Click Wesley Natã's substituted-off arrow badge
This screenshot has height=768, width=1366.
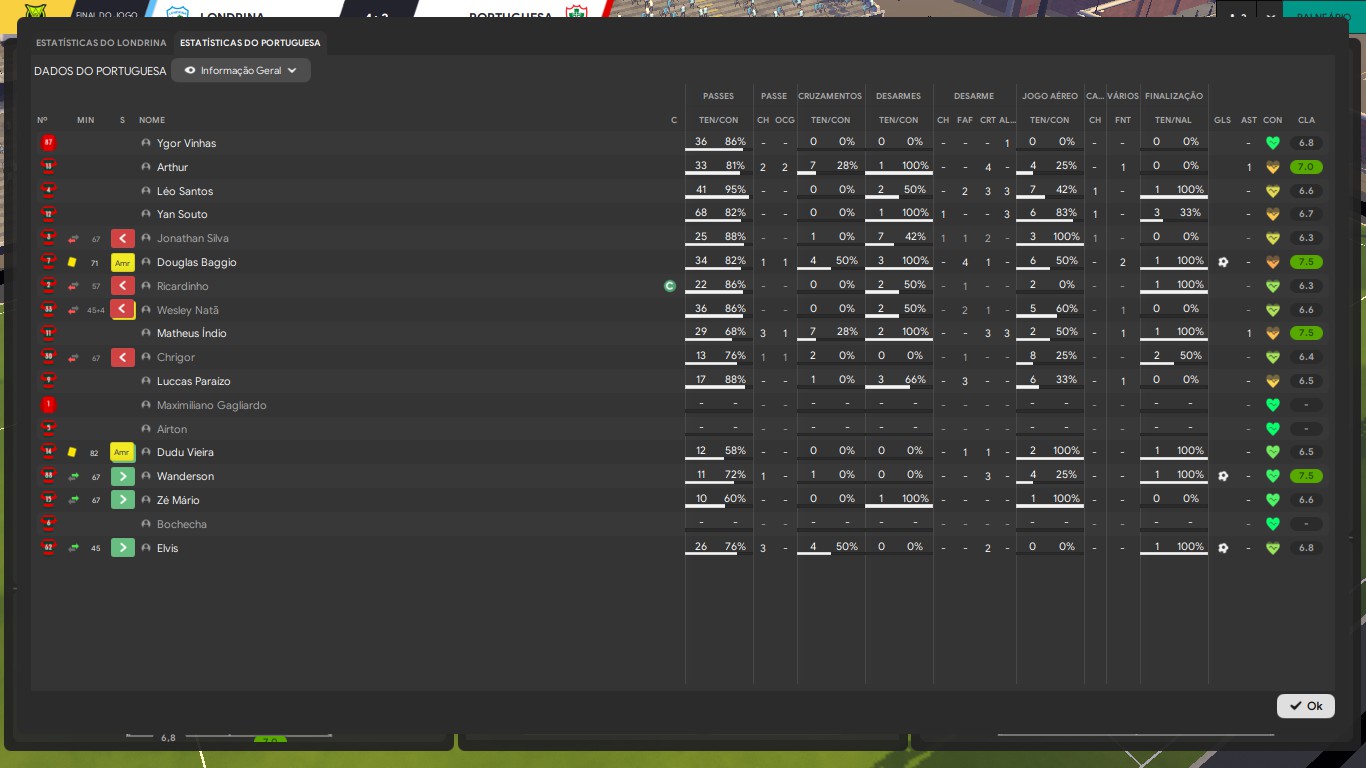pos(123,310)
